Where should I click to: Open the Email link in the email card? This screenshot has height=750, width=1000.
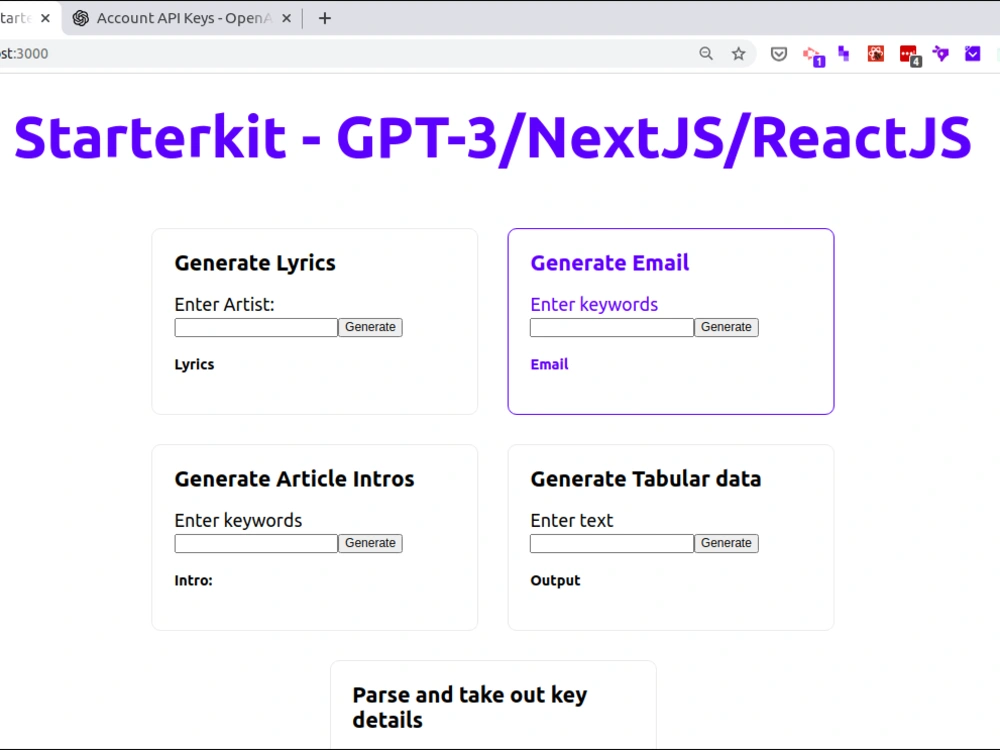pyautogui.click(x=549, y=364)
